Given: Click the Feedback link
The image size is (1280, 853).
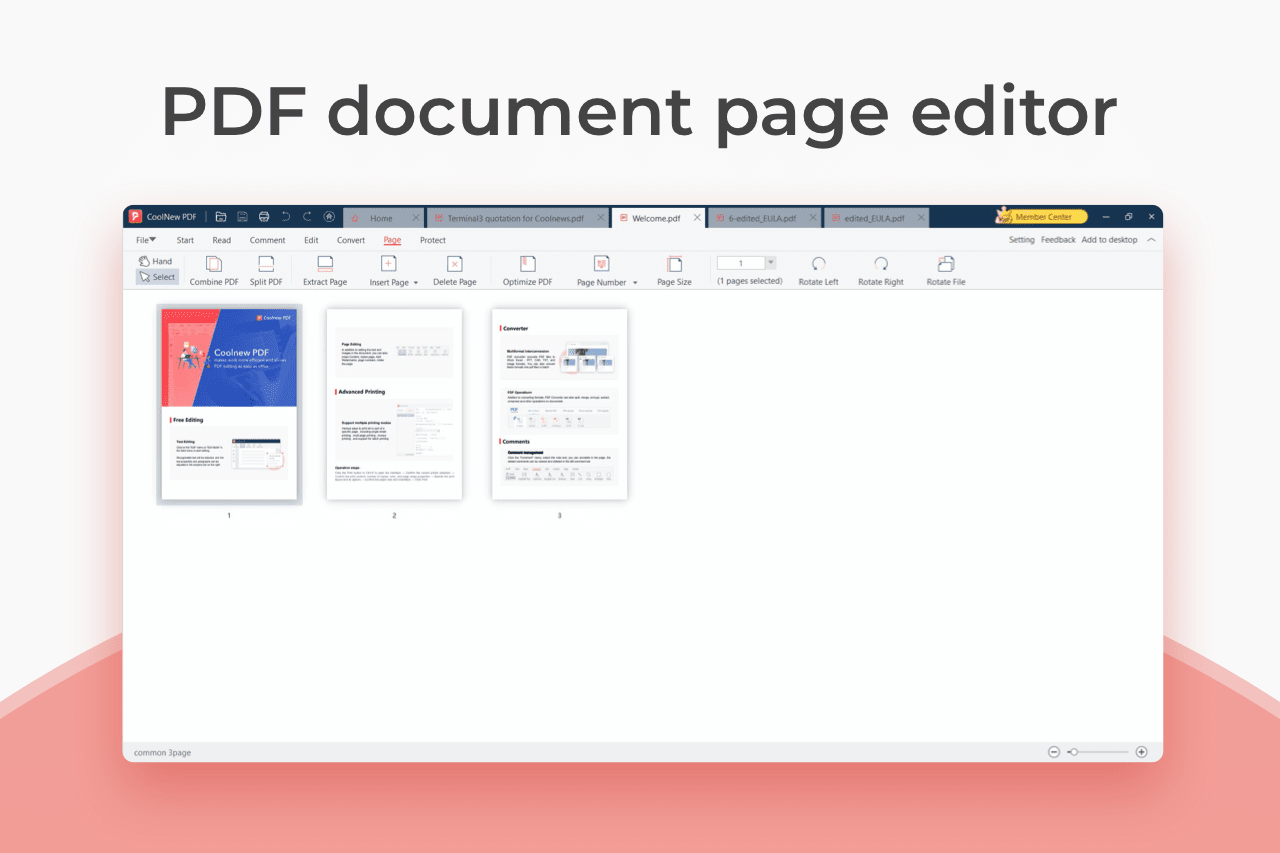Looking at the screenshot, I should coord(1058,240).
